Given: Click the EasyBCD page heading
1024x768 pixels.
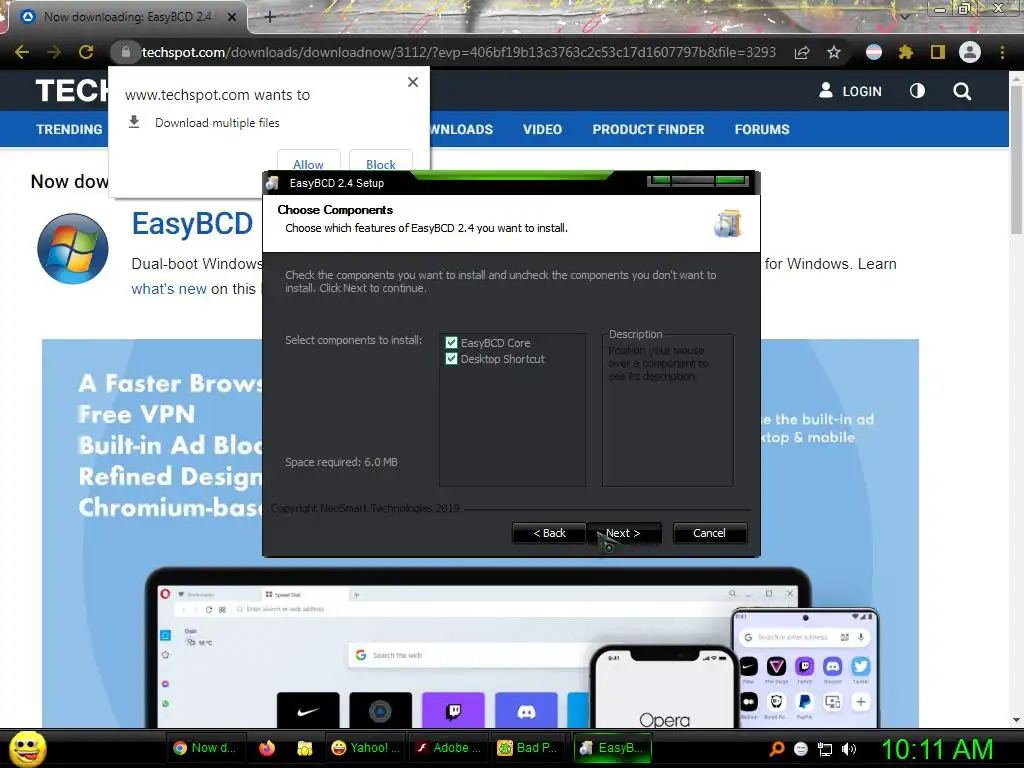Looking at the screenshot, I should pyautogui.click(x=193, y=224).
